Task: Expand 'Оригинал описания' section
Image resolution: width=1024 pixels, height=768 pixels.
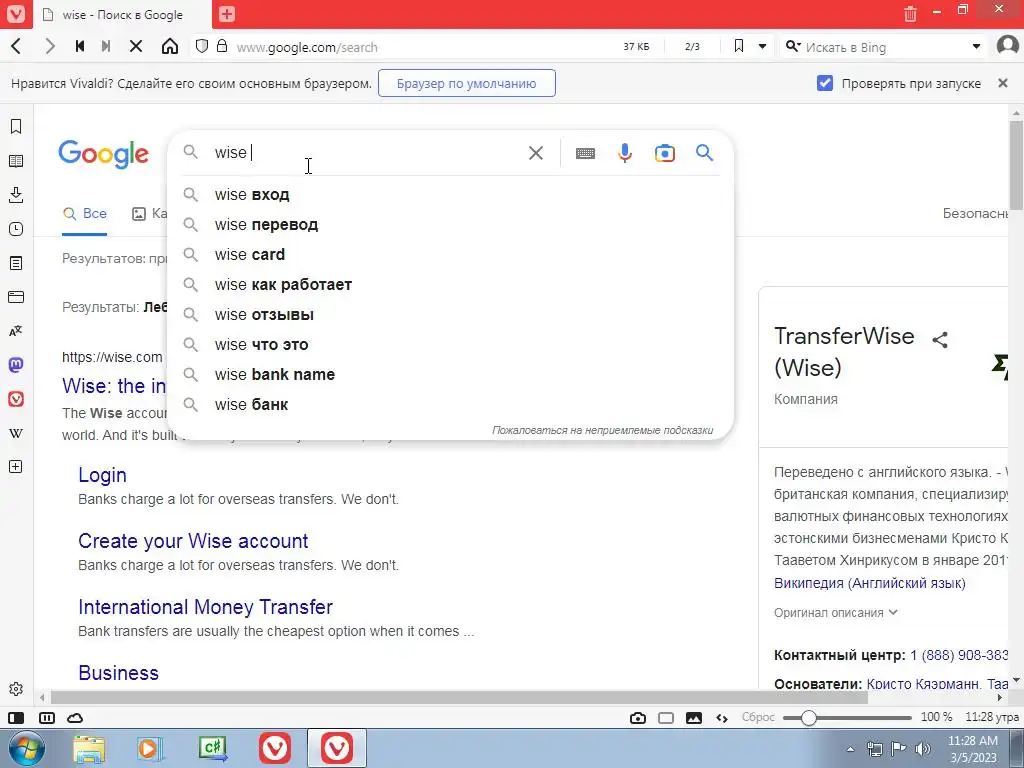Action: click(x=836, y=613)
